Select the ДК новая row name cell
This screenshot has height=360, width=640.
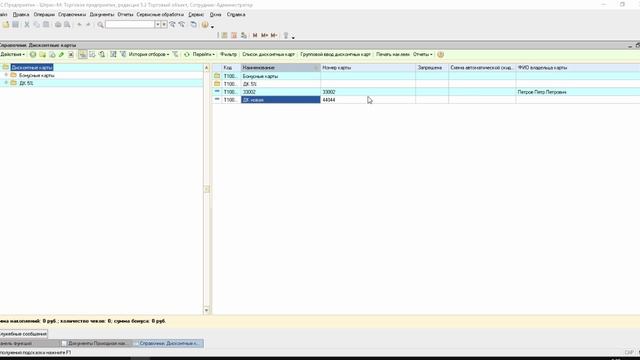coord(280,100)
